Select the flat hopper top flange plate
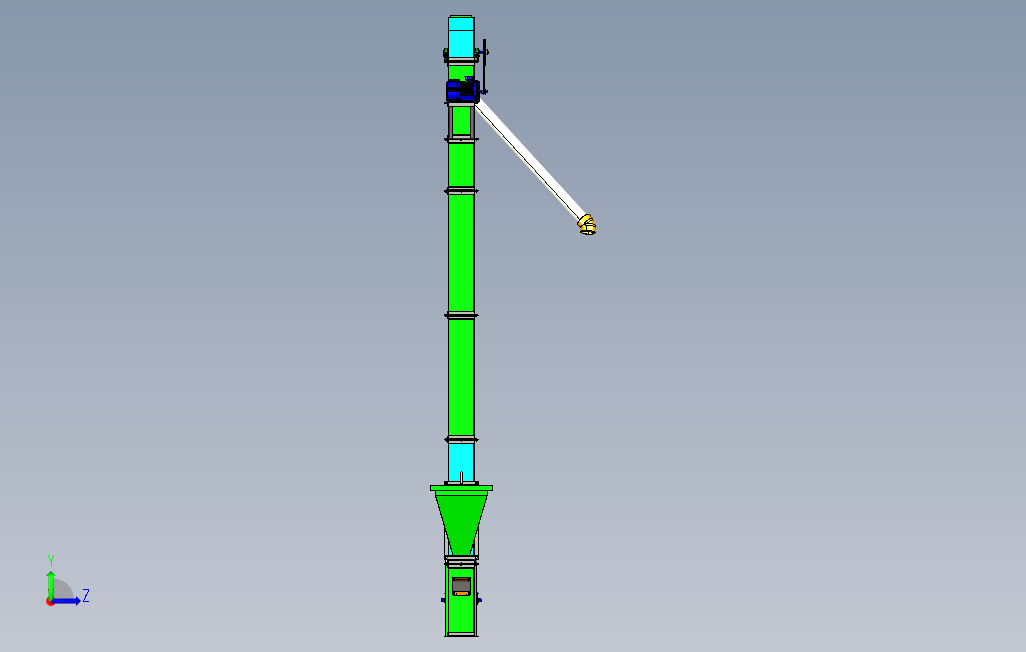 click(x=461, y=488)
